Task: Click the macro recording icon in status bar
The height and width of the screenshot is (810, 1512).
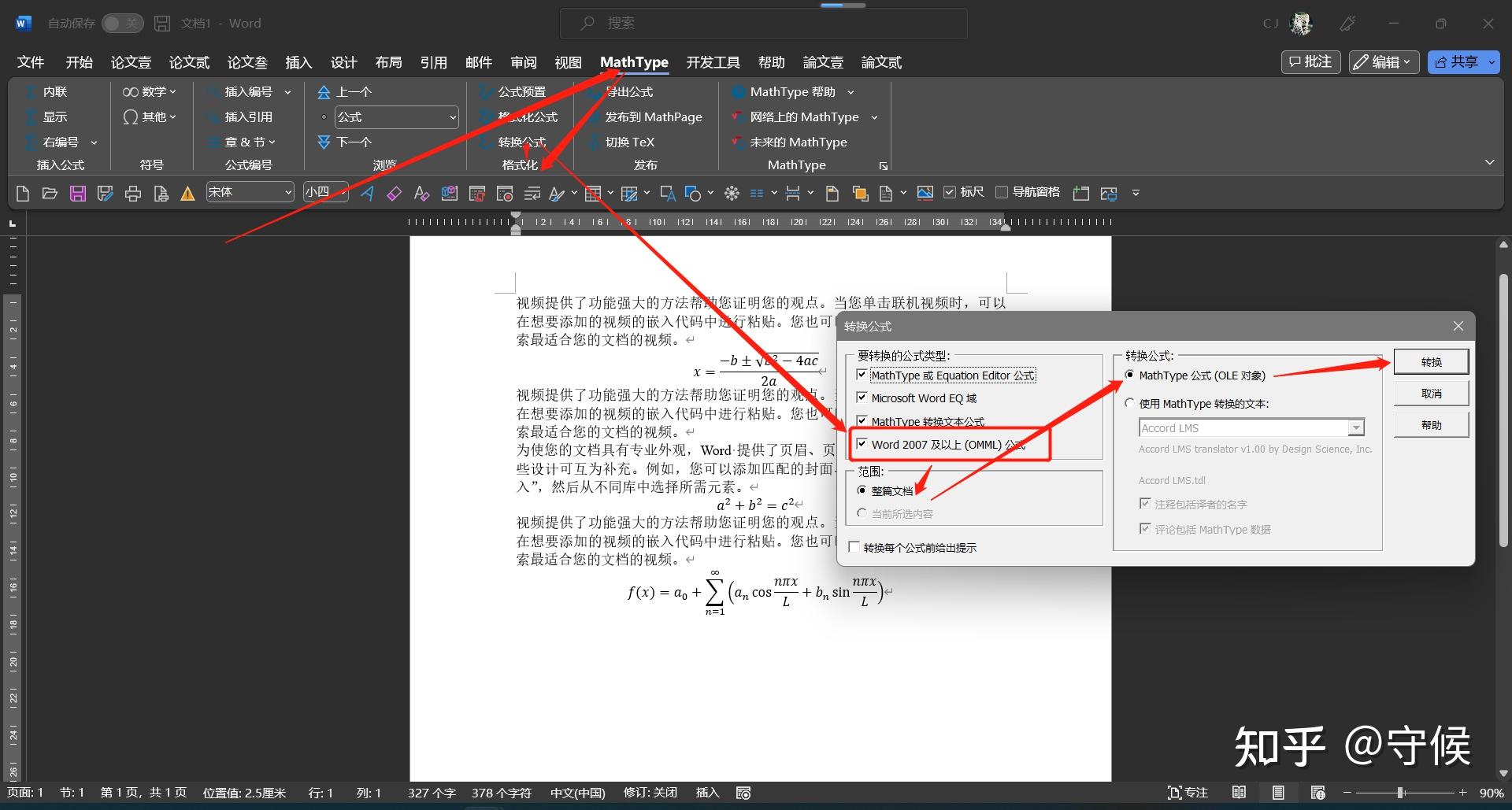Action: tap(743, 793)
